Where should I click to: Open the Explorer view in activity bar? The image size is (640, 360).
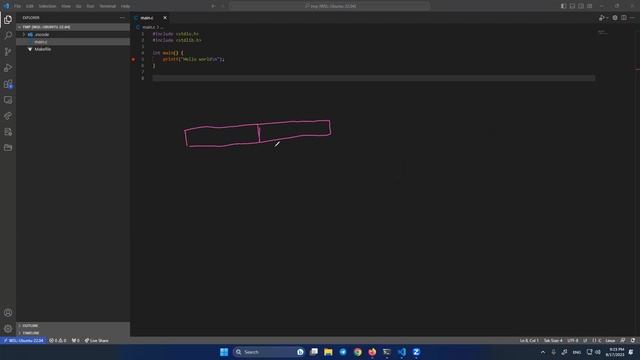8,20
